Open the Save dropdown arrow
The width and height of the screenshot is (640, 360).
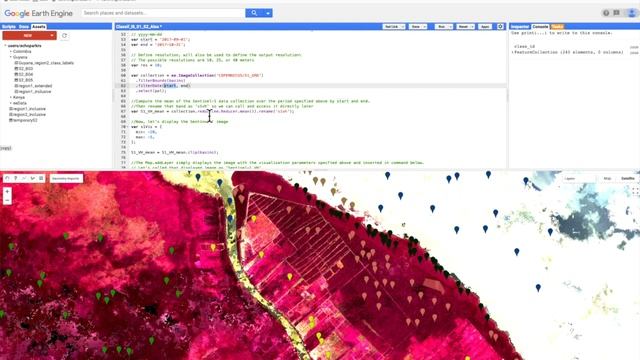click(424, 27)
